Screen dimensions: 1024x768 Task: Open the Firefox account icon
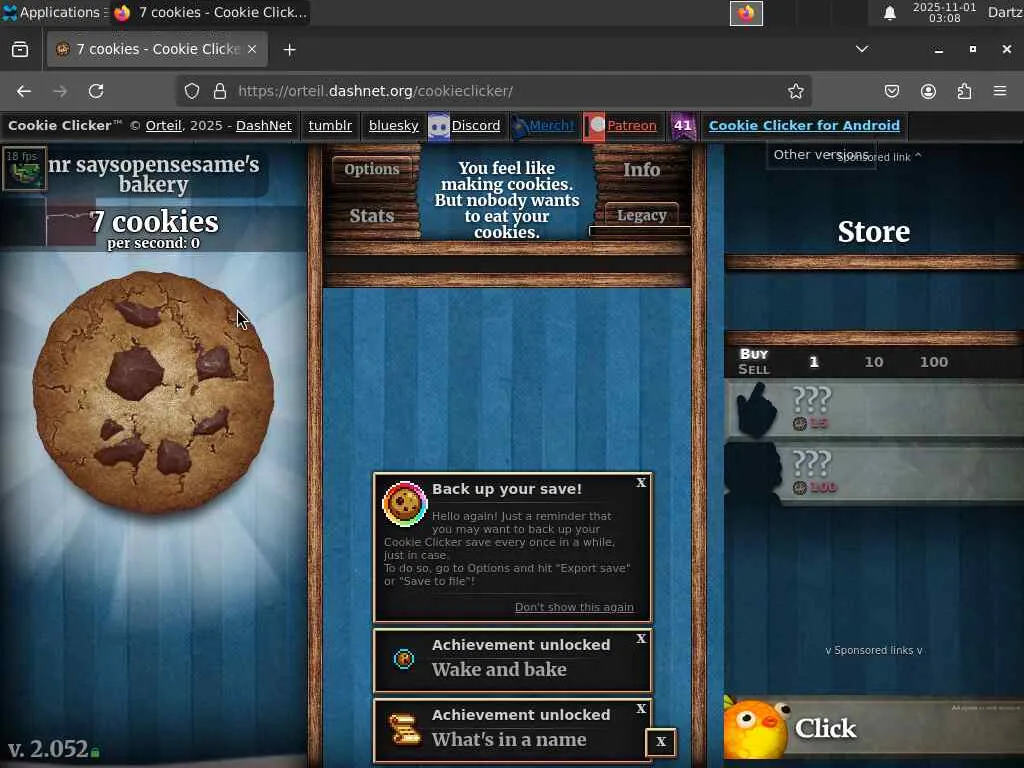click(x=928, y=91)
